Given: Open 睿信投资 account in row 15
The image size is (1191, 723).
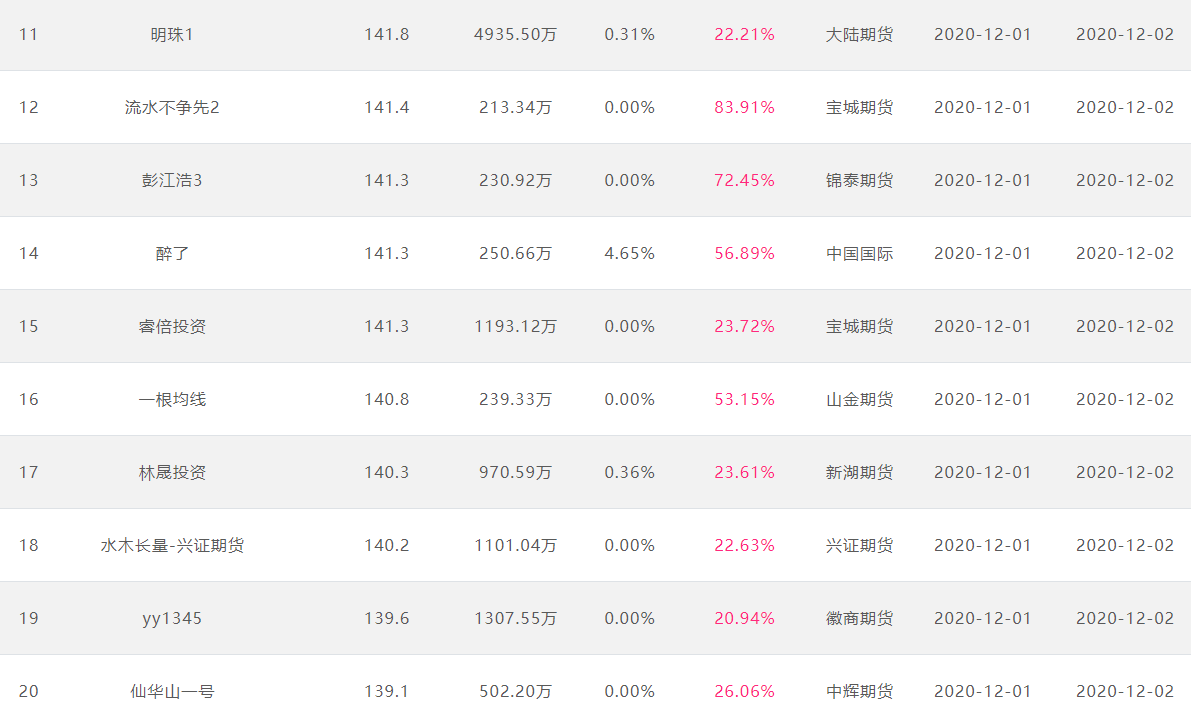Looking at the screenshot, I should coord(172,326).
